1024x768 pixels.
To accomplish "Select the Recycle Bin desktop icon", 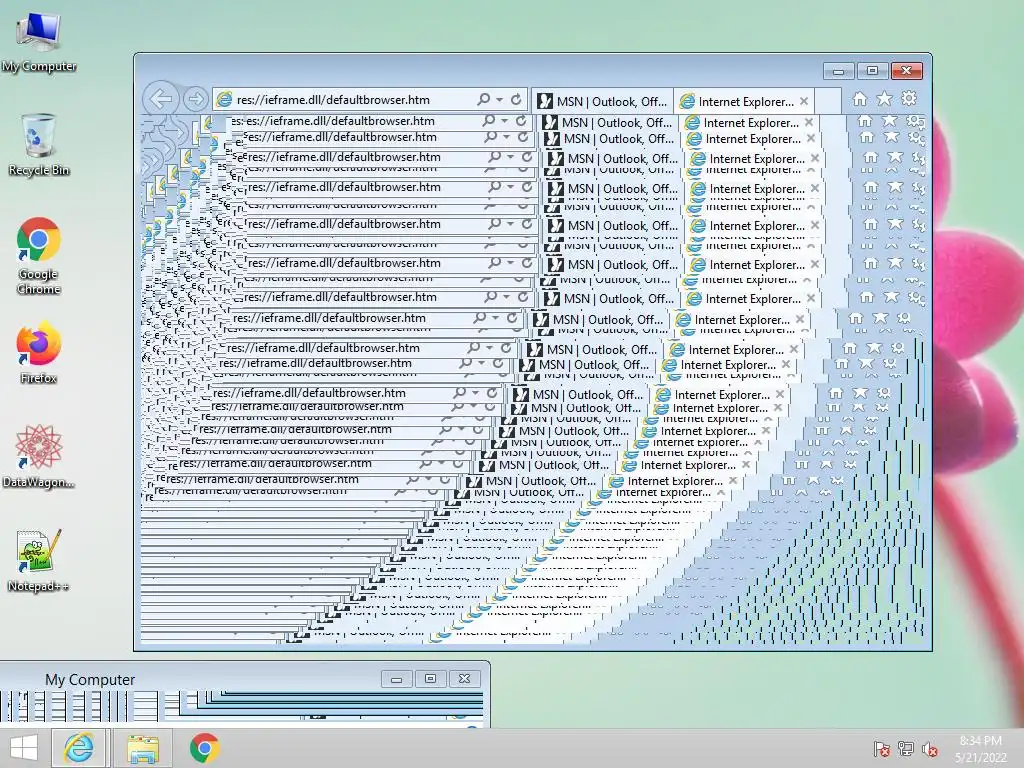I will [x=39, y=144].
